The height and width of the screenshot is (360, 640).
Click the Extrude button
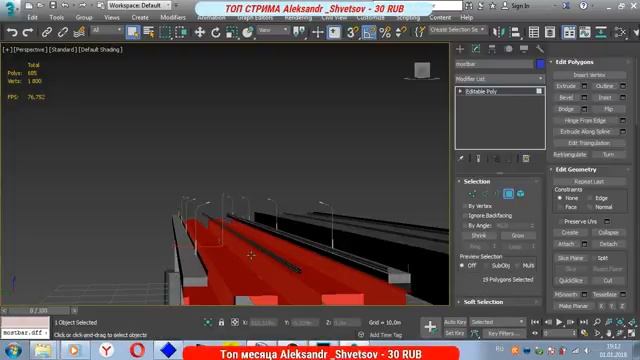coord(566,86)
